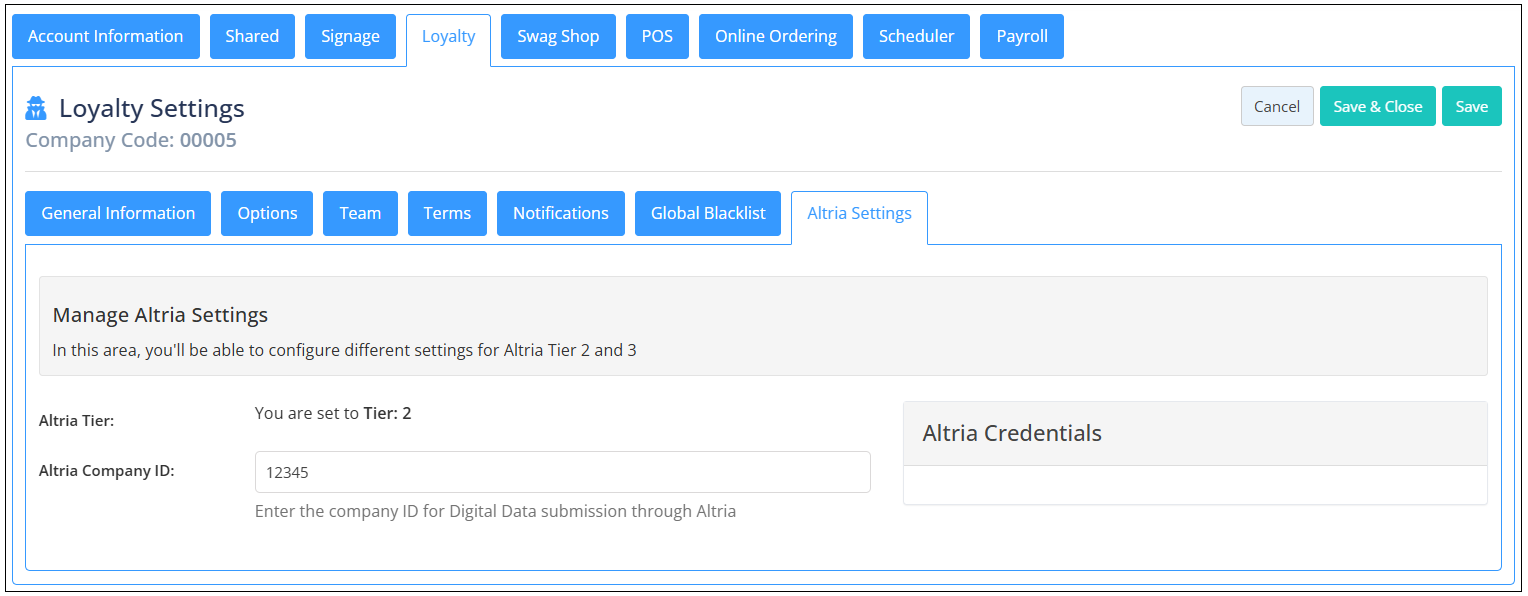Viewport: 1528px width, 596px height.
Task: Go to Notifications sub-tab
Action: [561, 213]
